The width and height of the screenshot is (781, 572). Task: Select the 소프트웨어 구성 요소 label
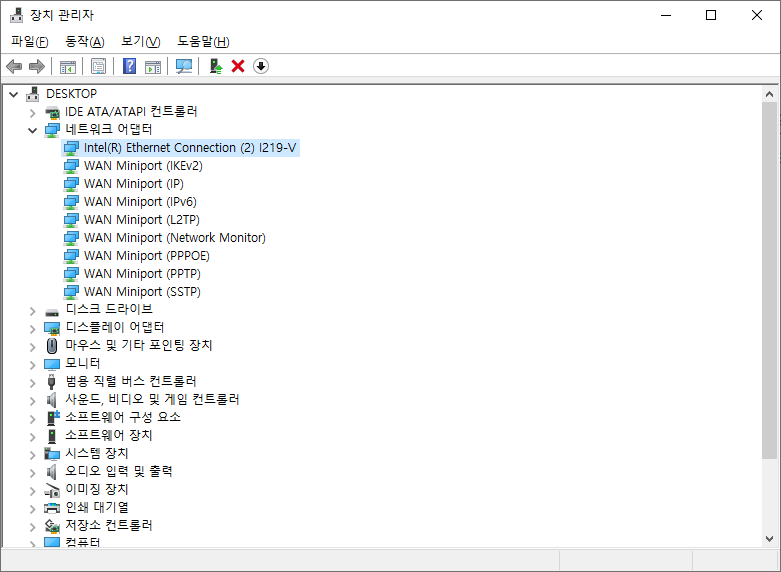(123, 417)
